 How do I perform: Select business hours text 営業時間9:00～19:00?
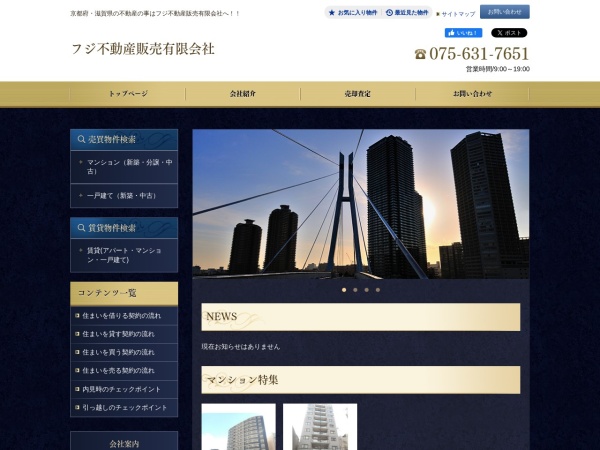[497, 69]
